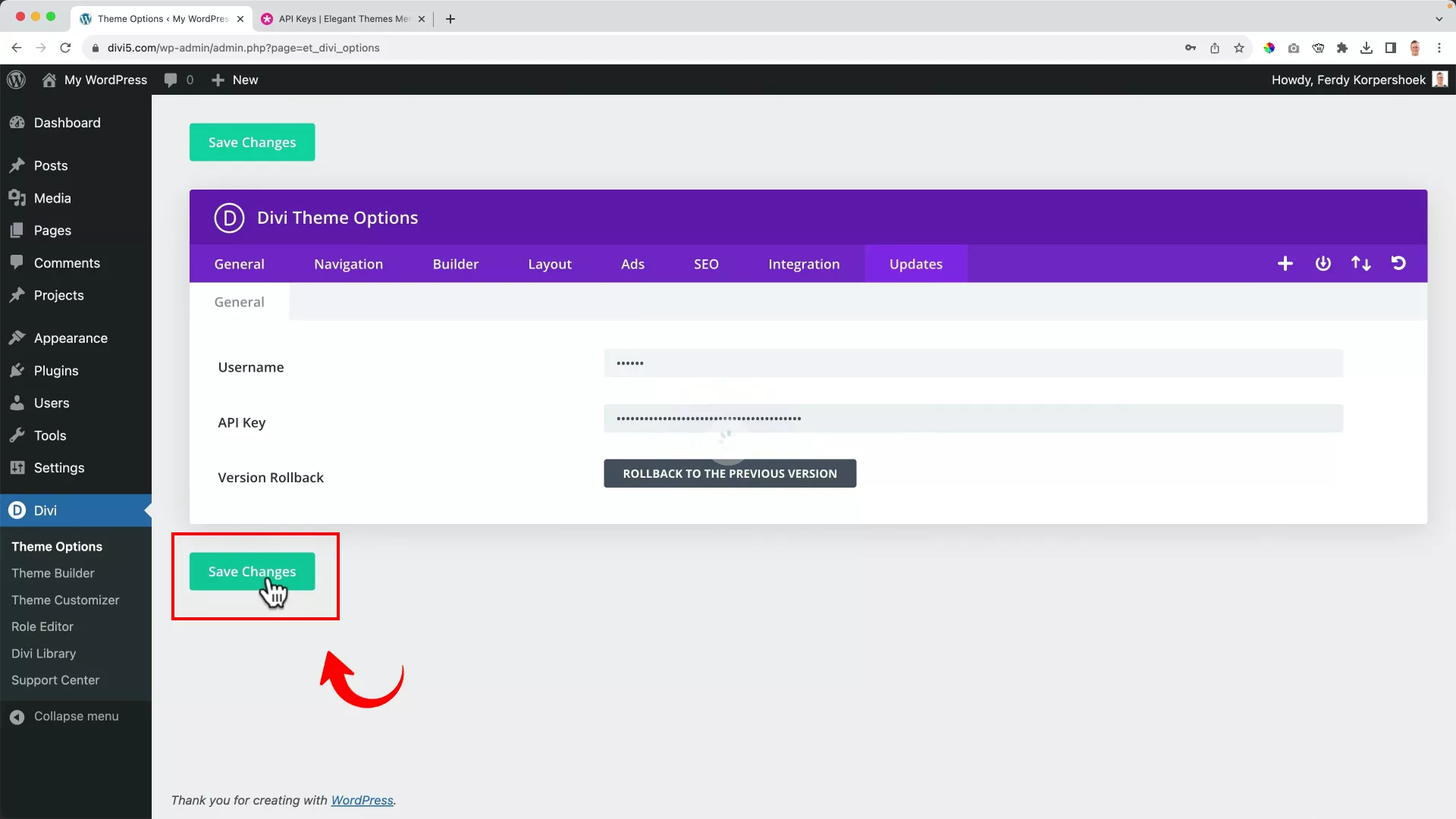Click the Media library icon
This screenshot has width=1456, height=819.
(17, 198)
